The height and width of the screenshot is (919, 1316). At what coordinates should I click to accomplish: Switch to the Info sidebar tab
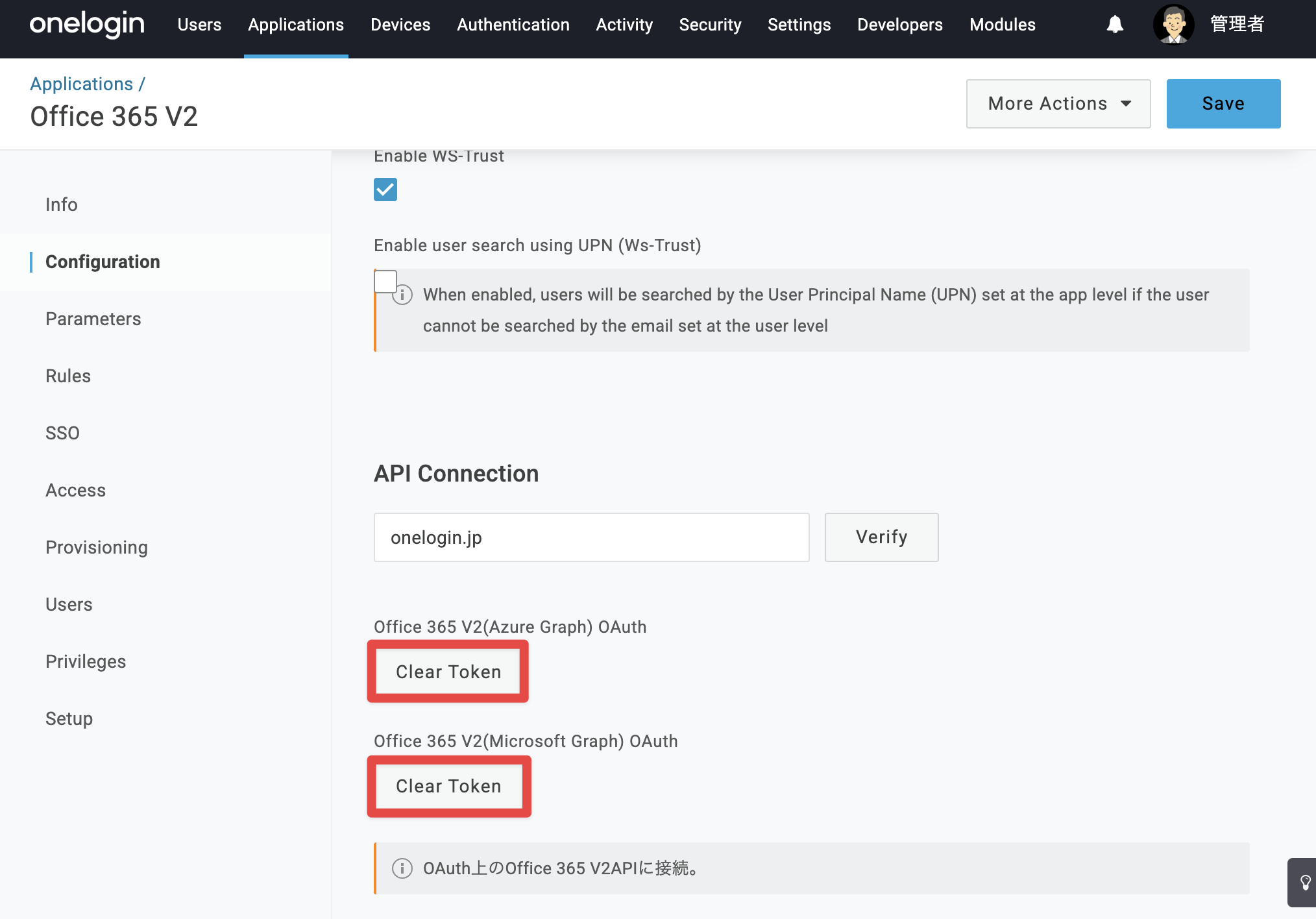62,205
